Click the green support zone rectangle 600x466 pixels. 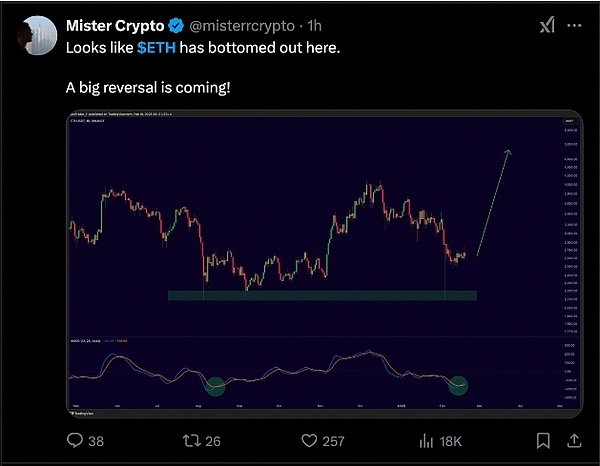[321, 295]
